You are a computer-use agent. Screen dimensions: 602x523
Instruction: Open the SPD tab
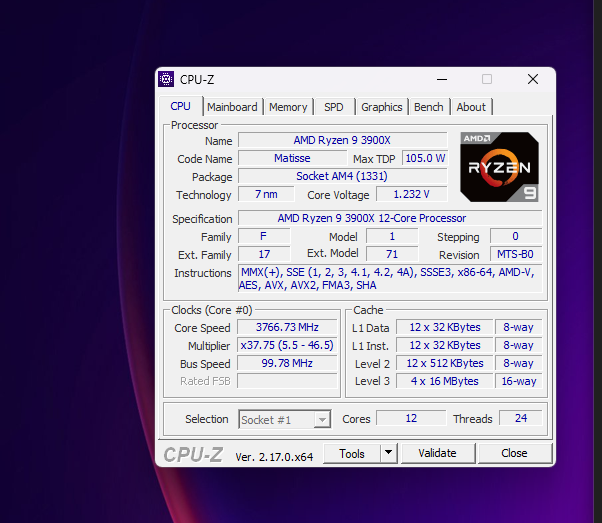point(334,107)
